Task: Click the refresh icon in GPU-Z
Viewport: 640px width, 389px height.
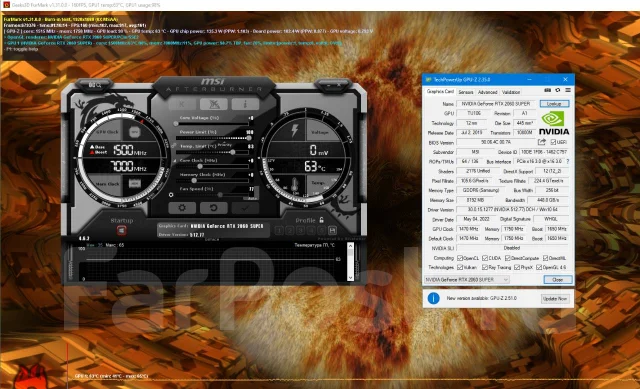Action: pos(558,90)
